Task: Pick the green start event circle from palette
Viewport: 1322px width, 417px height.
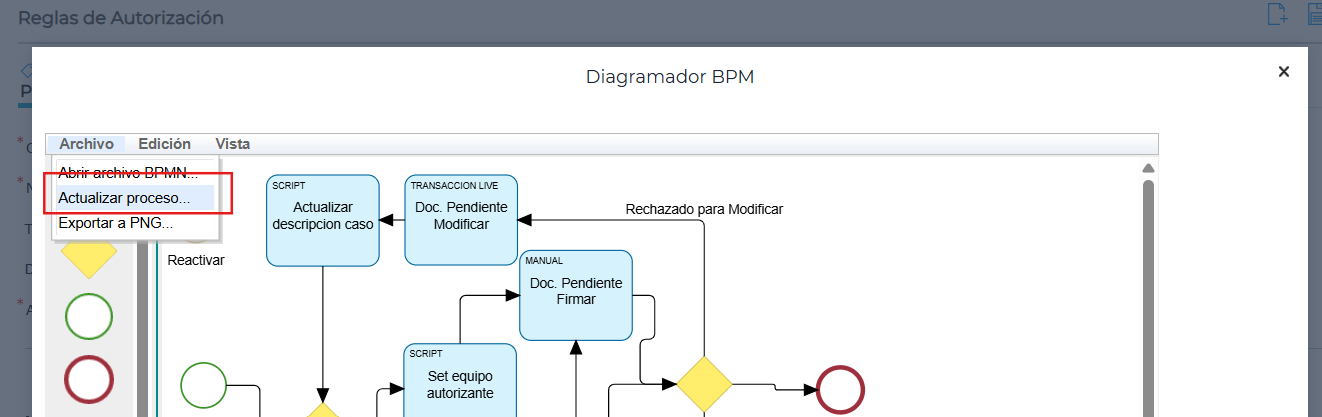Action: [89, 317]
